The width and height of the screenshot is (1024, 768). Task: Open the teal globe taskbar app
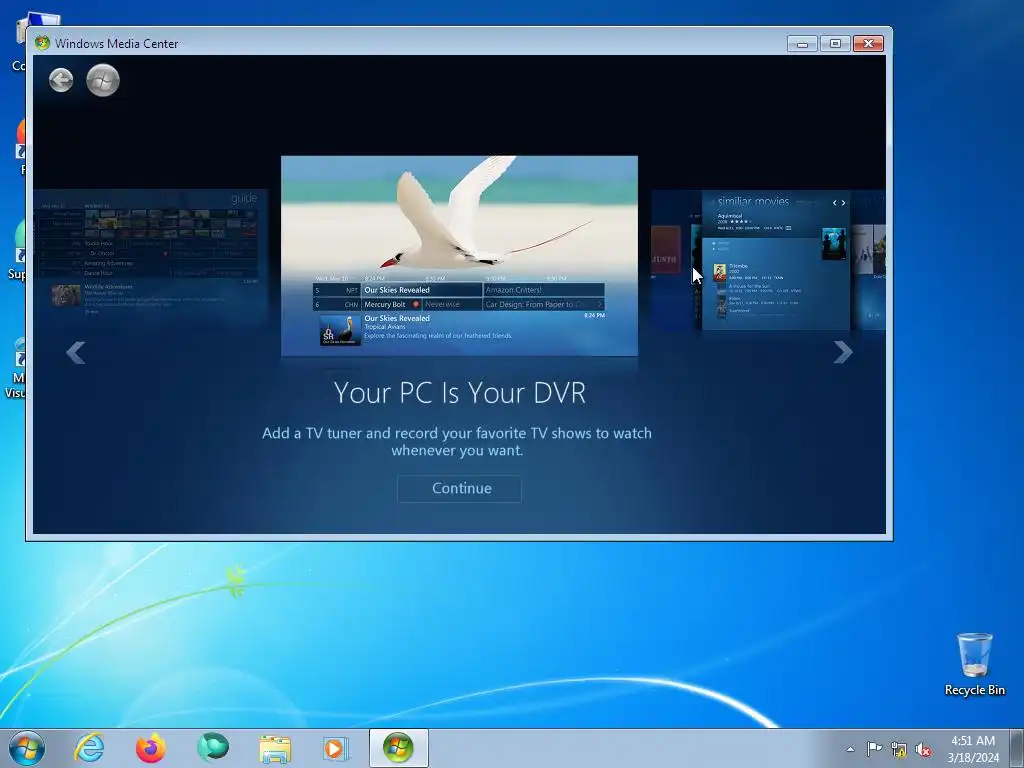tap(213, 748)
